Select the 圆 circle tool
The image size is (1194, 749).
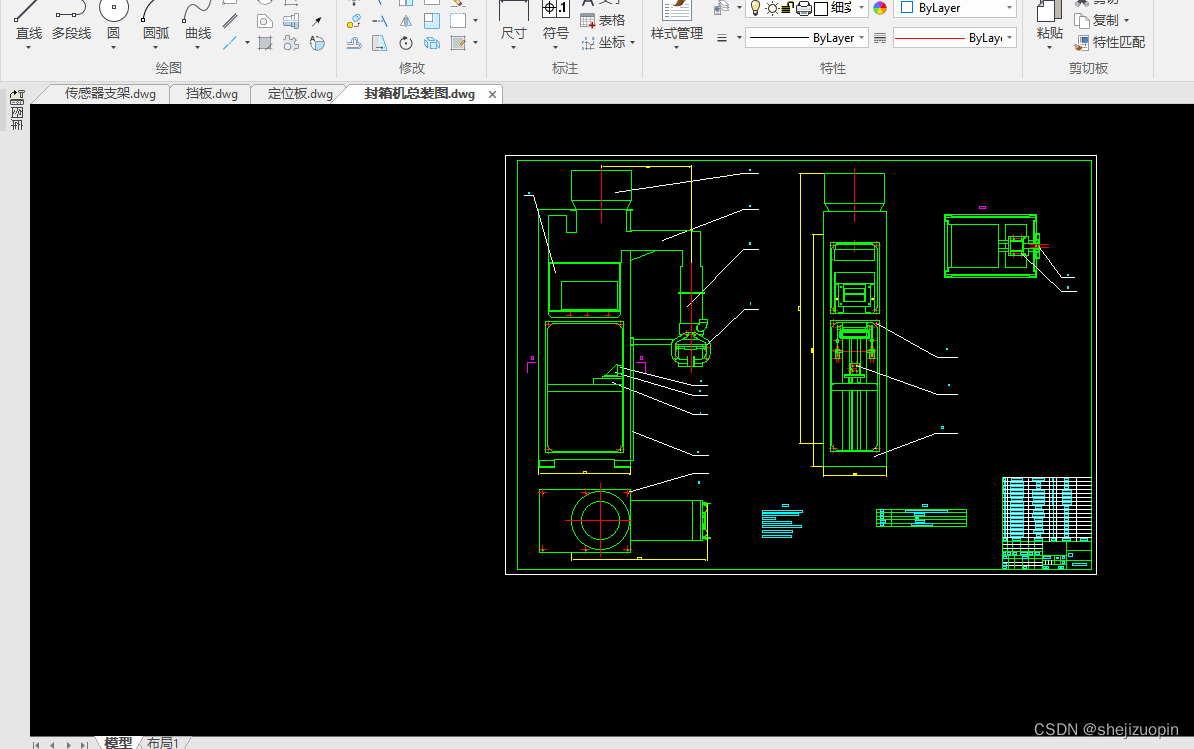pos(113,21)
